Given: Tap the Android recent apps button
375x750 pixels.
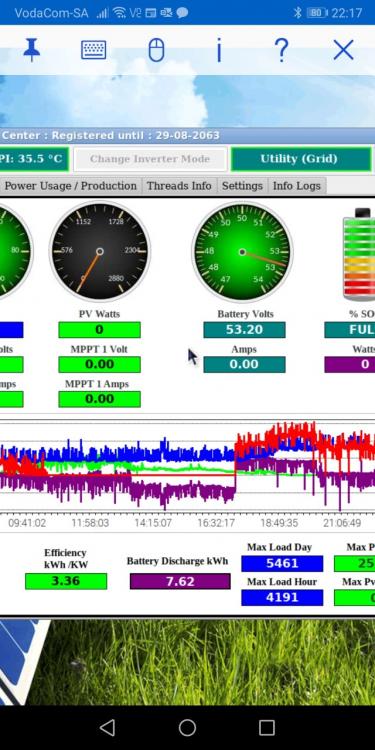Looking at the screenshot, I should 267,728.
